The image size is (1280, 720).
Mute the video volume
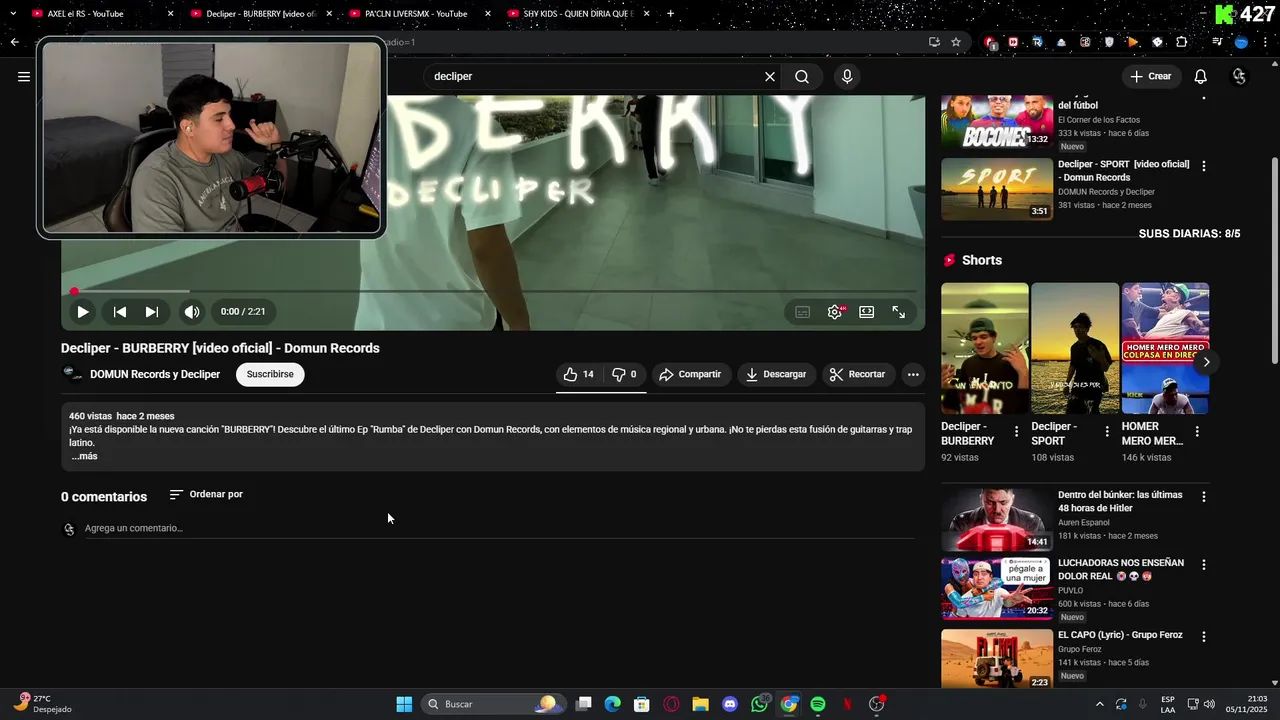[192, 312]
